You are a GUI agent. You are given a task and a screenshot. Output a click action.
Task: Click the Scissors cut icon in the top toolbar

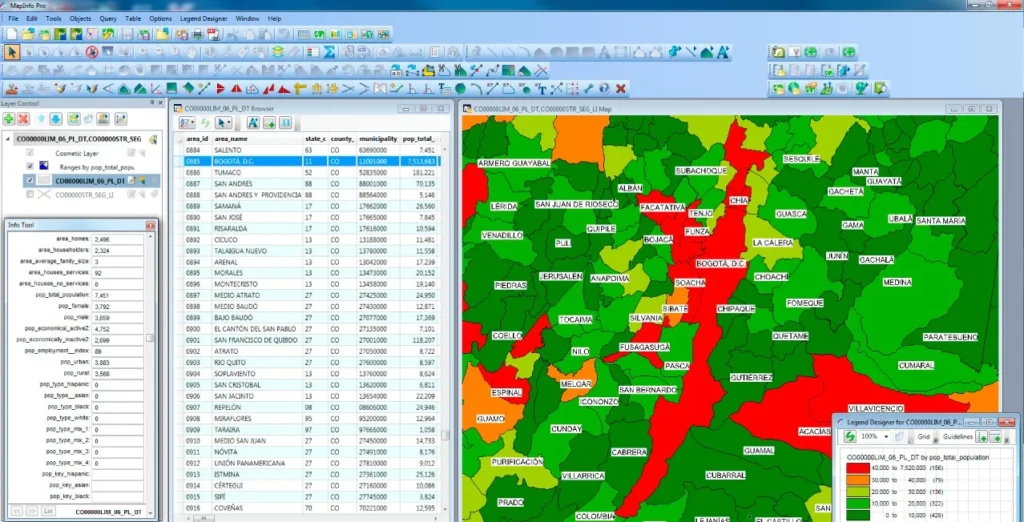232,33
